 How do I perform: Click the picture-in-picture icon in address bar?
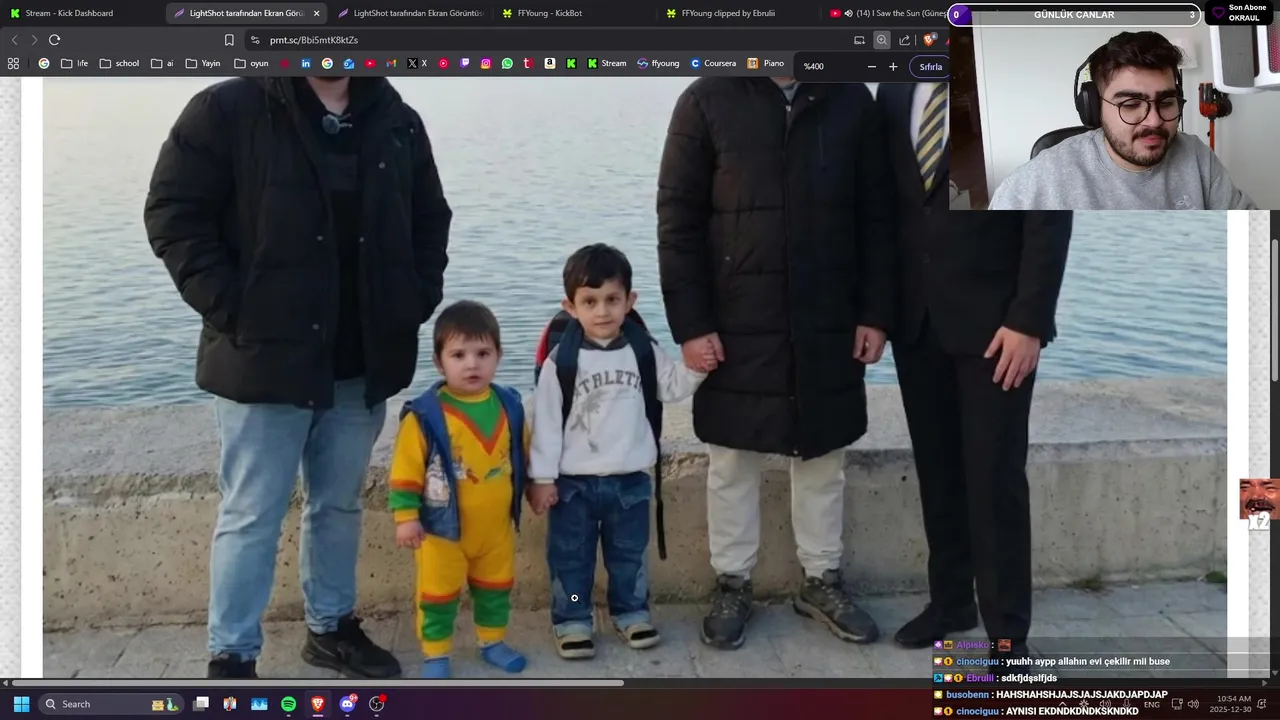click(859, 40)
